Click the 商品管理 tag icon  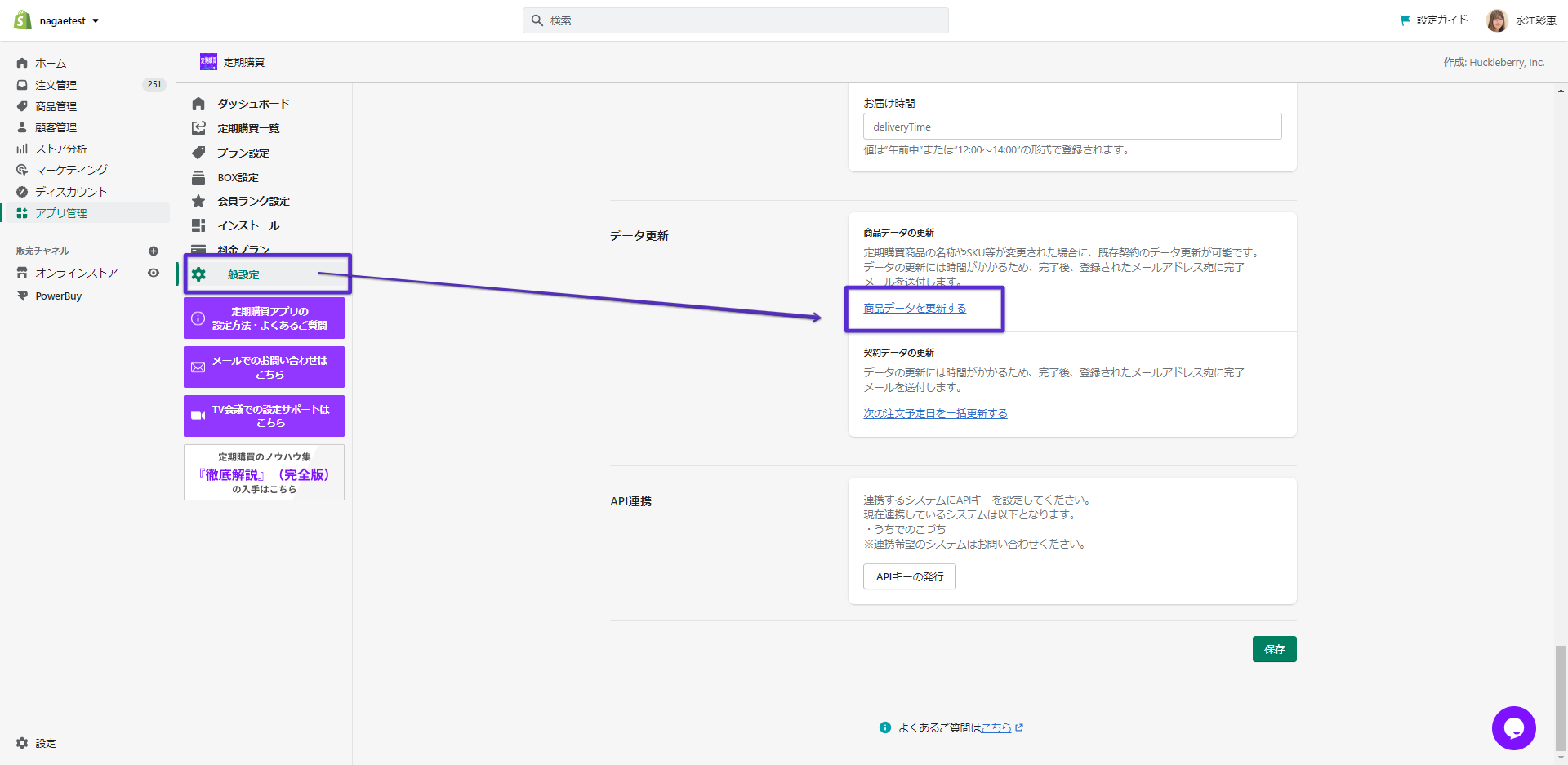coord(22,106)
